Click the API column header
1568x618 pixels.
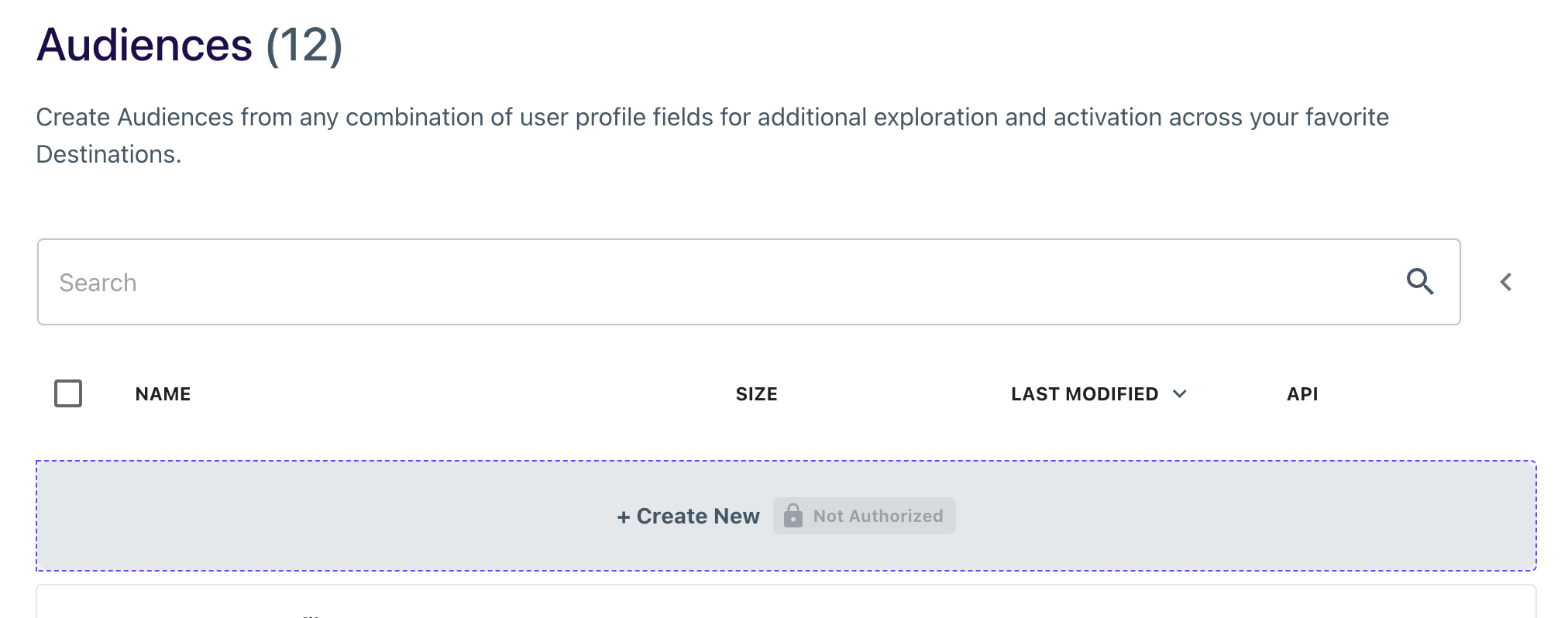[x=1302, y=394]
